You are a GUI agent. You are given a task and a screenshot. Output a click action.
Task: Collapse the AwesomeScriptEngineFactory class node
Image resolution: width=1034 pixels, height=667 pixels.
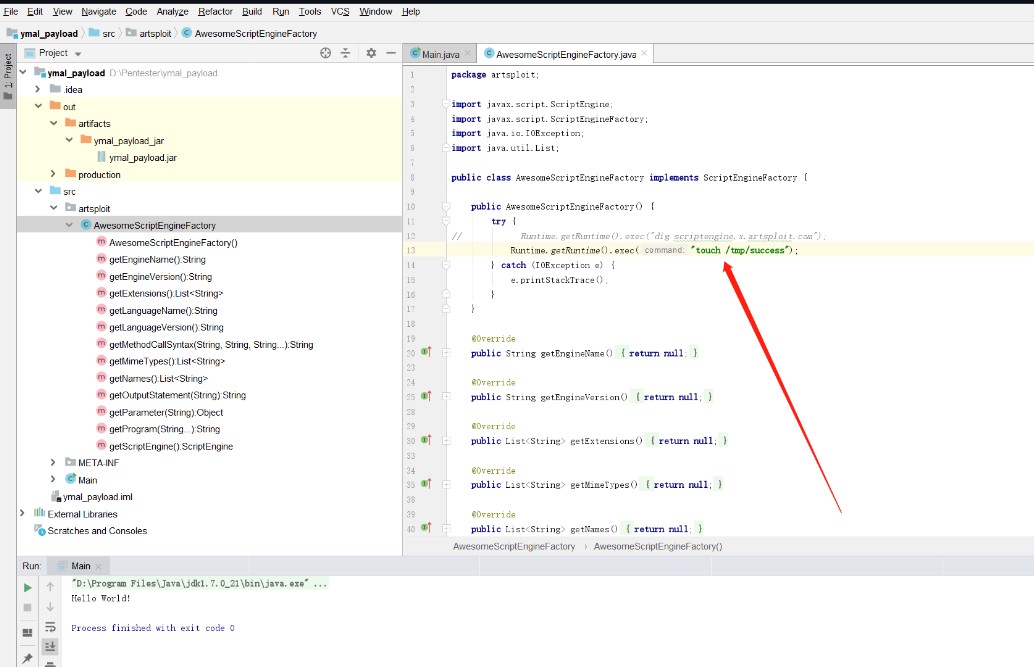point(69,225)
